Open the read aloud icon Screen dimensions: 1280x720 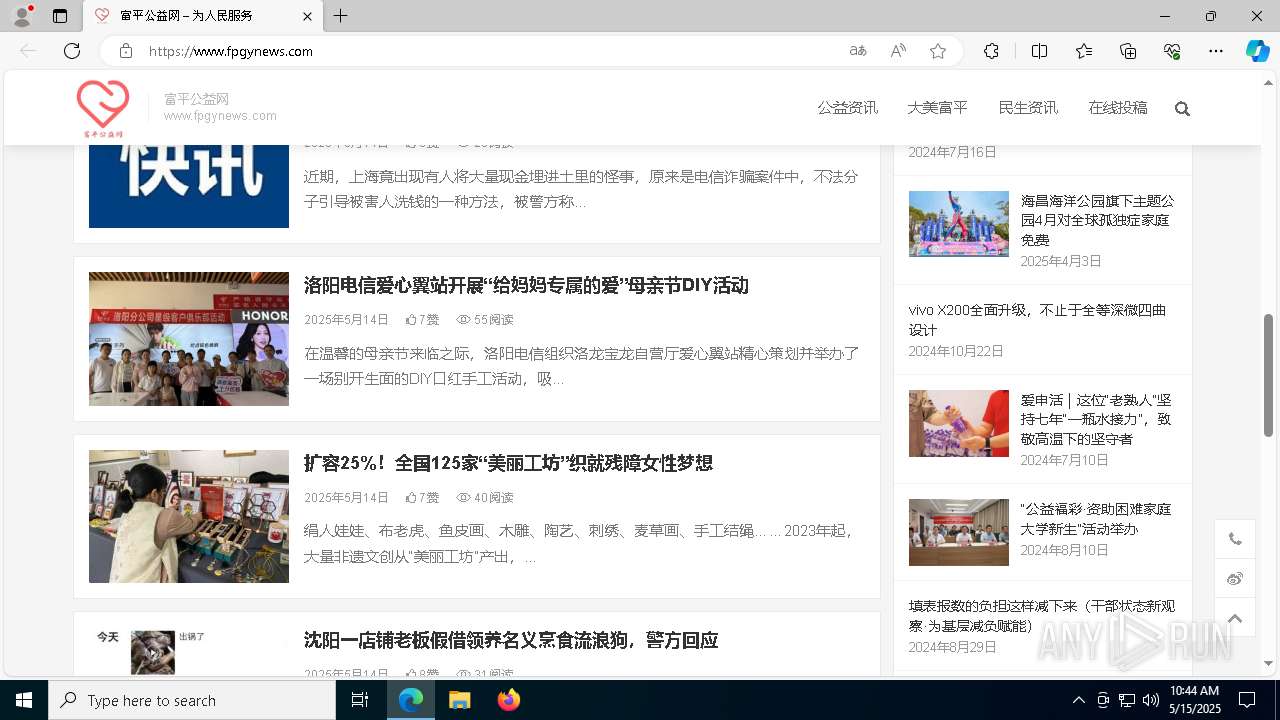(898, 51)
